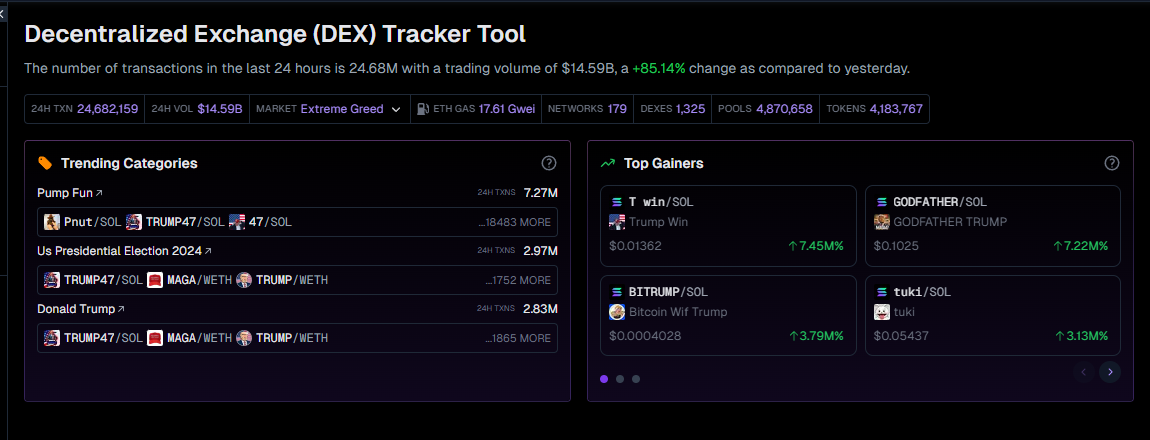Click TRUMP/WETH token icon in Donald Trump row

click(244, 338)
